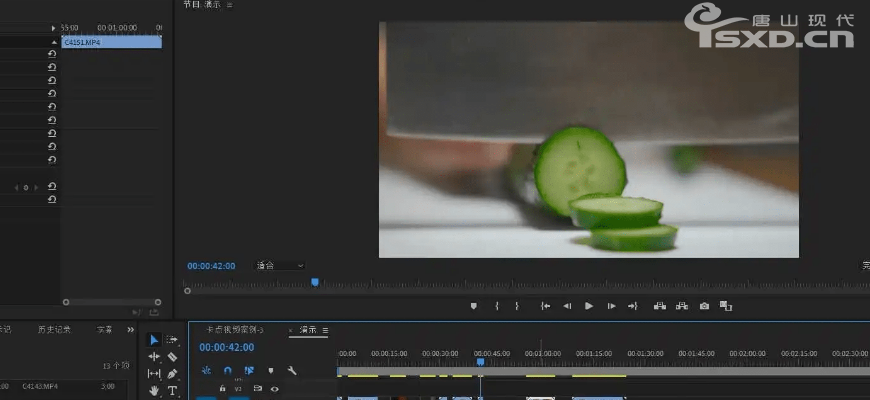The image size is (870, 400).
Task: Click the Export Frame camera icon
Action: point(704,306)
